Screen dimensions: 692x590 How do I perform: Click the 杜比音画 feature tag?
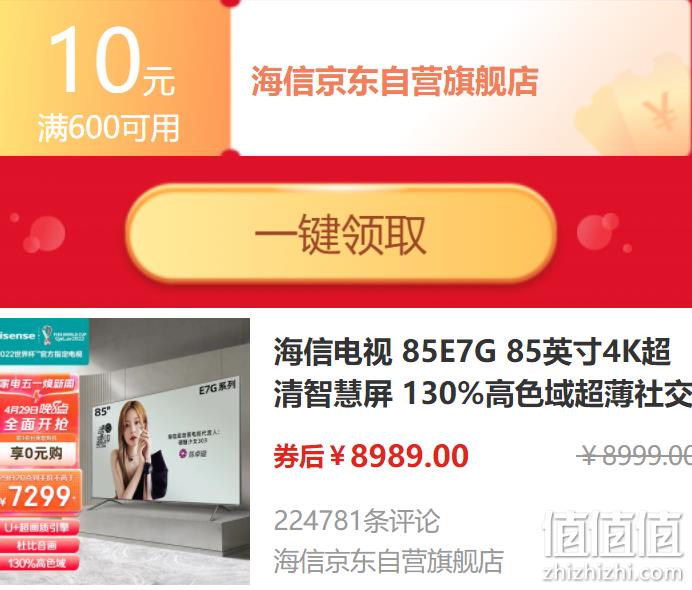click(39, 545)
